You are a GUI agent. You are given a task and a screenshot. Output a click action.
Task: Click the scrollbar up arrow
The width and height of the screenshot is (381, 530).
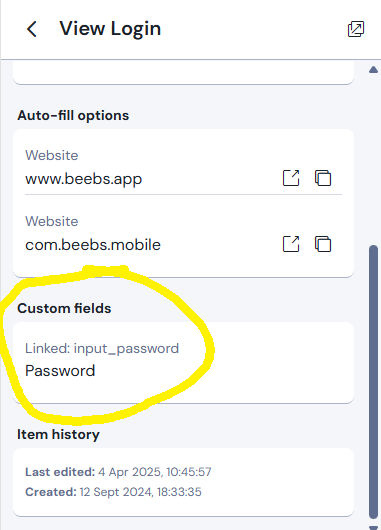373,70
